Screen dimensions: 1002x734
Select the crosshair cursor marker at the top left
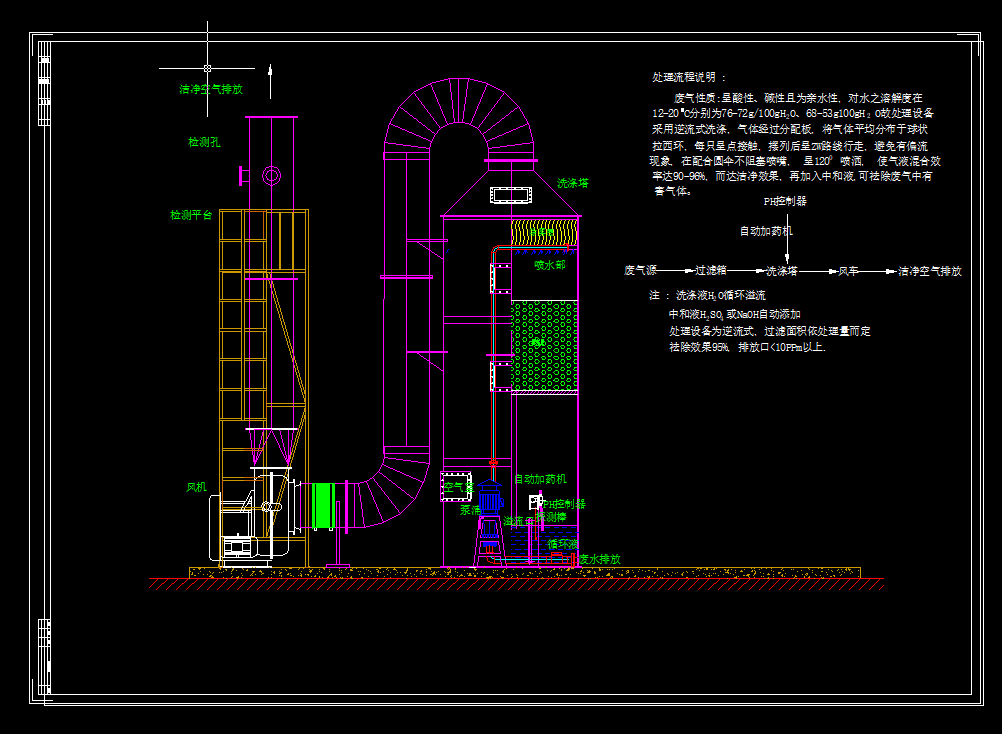[x=207, y=68]
